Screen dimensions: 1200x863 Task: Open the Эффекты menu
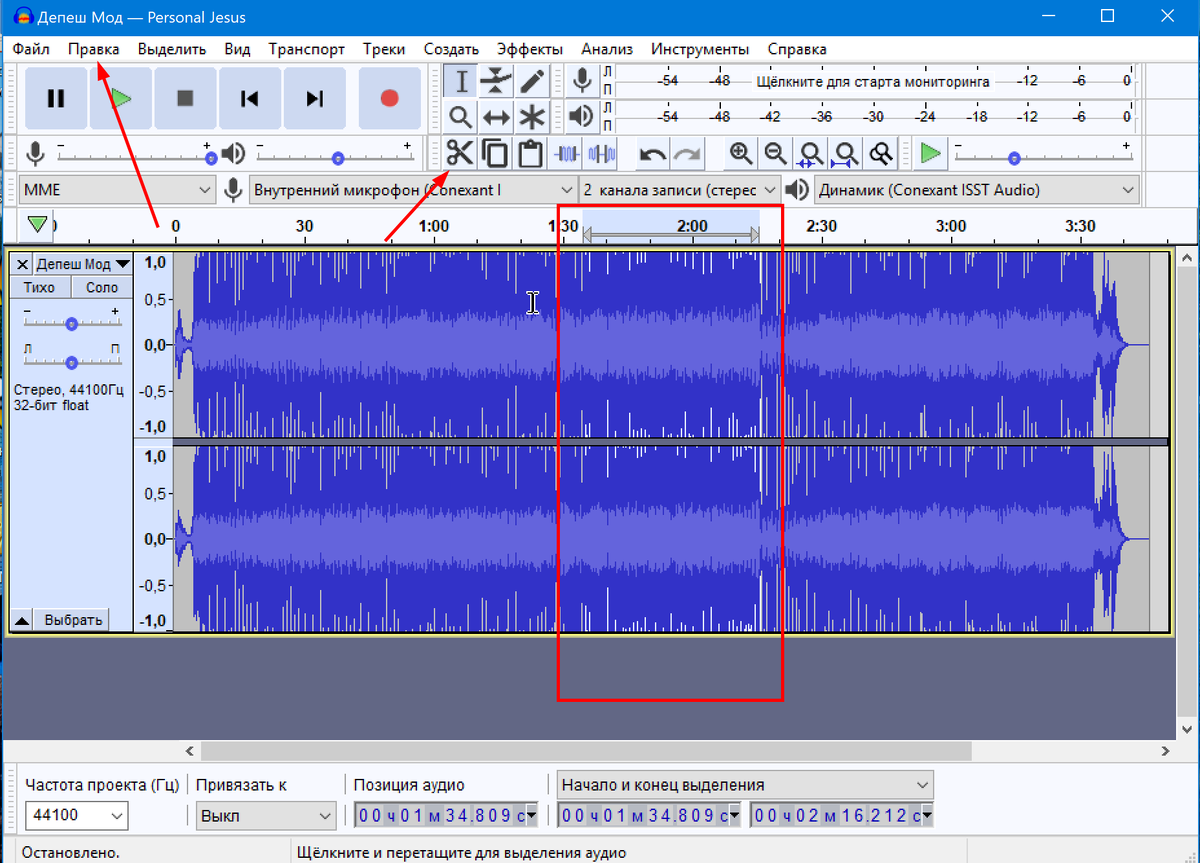[530, 48]
